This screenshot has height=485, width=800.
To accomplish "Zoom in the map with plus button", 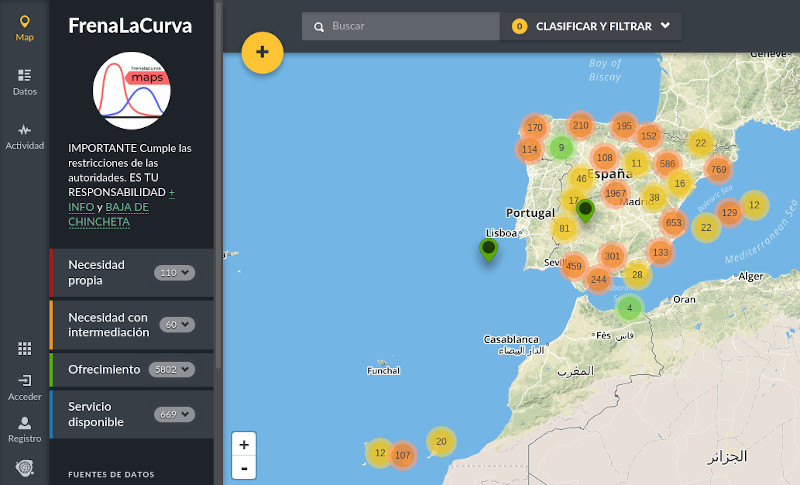I will click(x=244, y=445).
